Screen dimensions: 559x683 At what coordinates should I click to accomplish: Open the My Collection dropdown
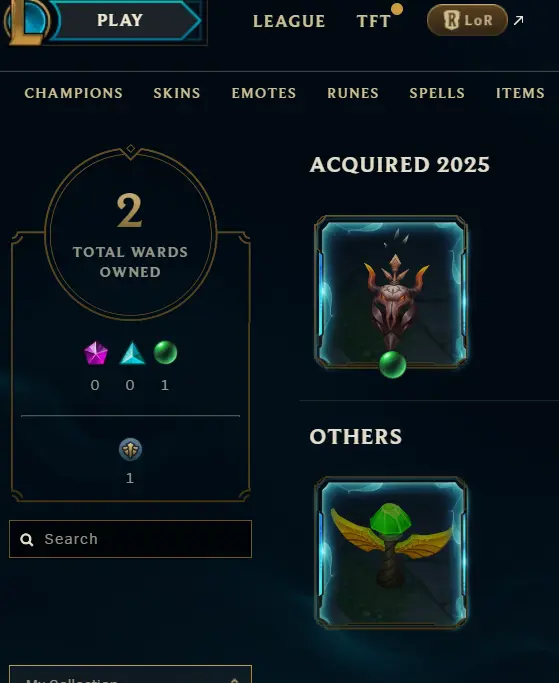[x=130, y=674]
